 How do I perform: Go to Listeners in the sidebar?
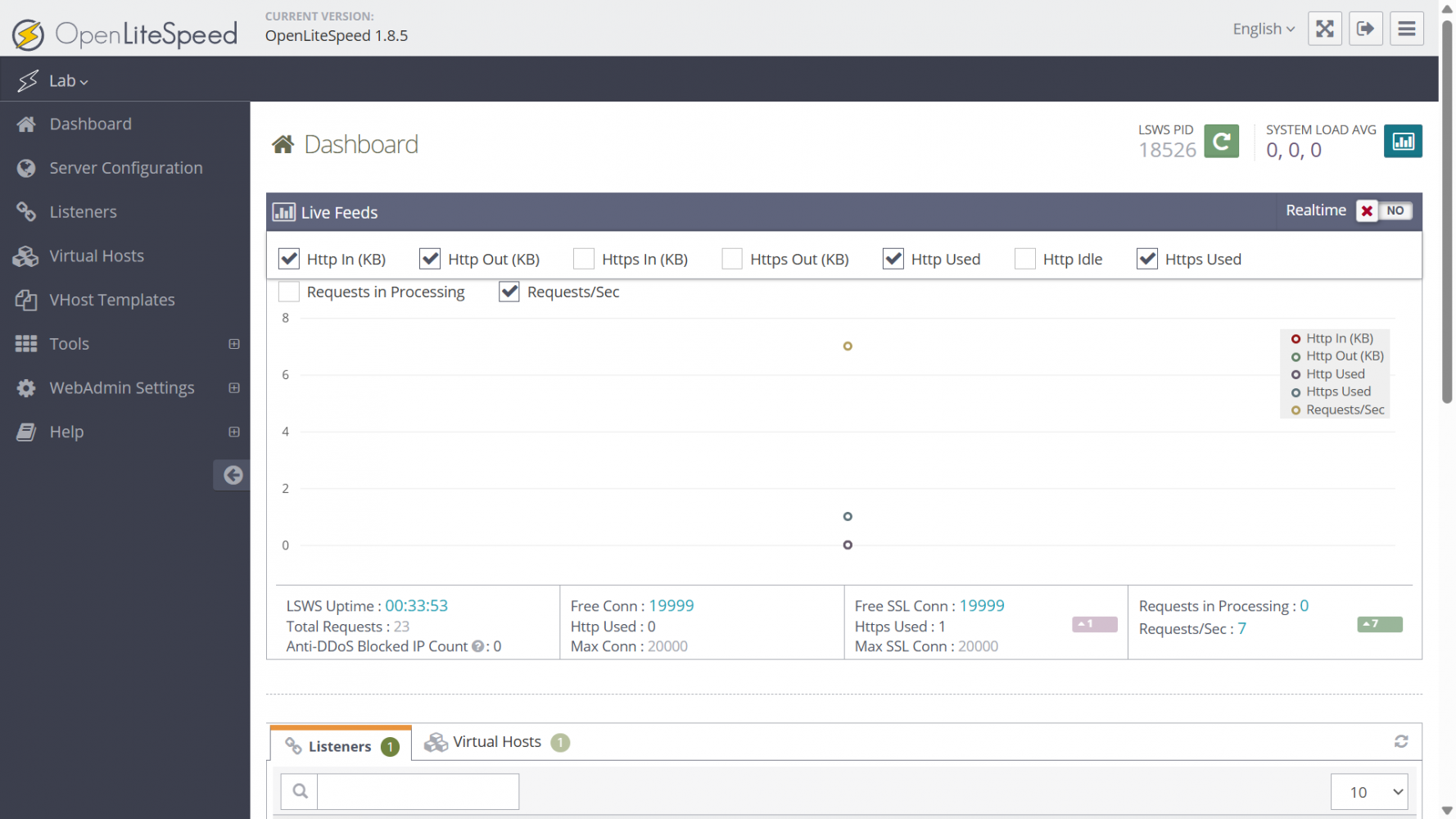(x=83, y=212)
